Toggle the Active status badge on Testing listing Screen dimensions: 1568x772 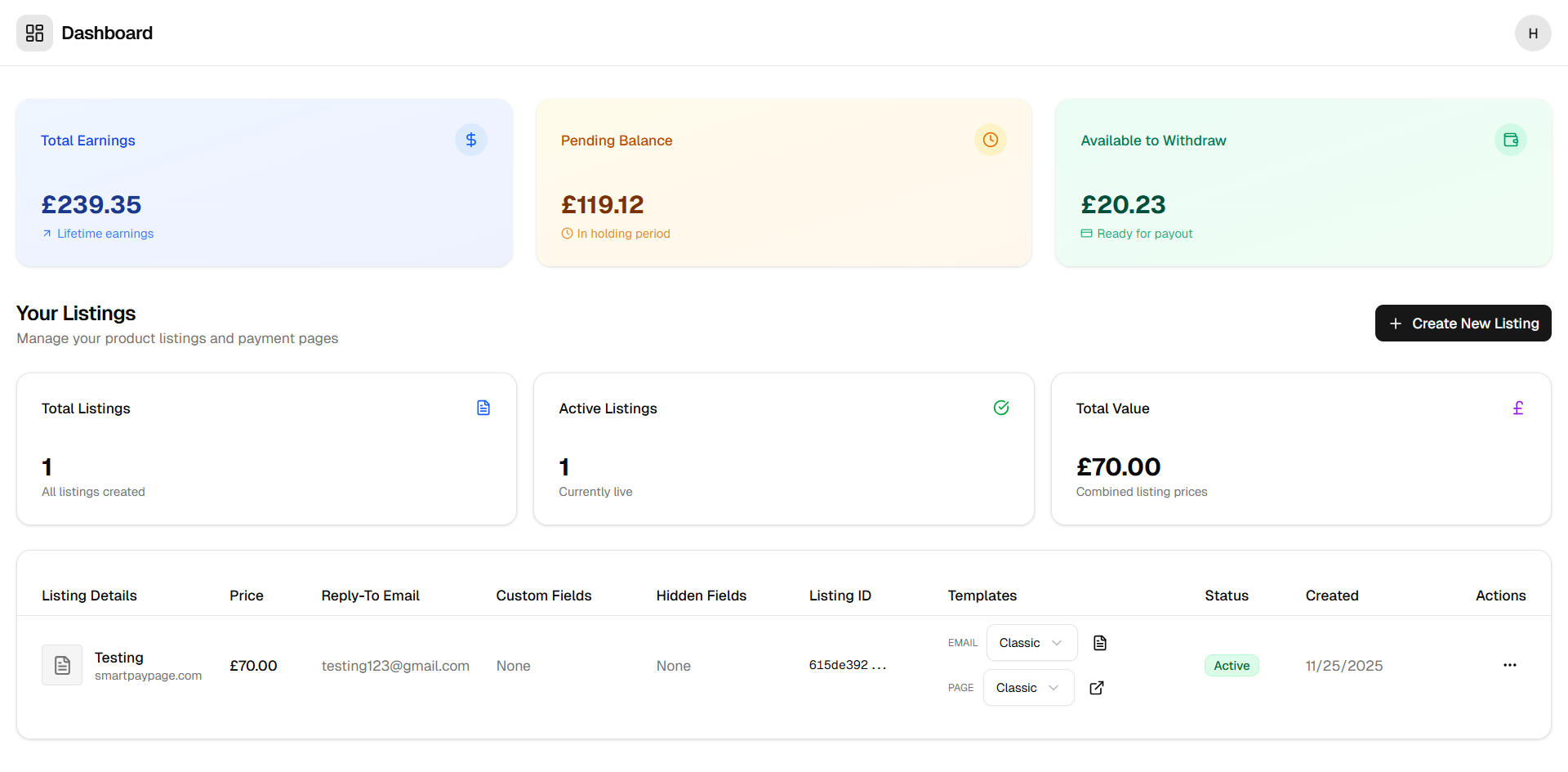(x=1232, y=665)
